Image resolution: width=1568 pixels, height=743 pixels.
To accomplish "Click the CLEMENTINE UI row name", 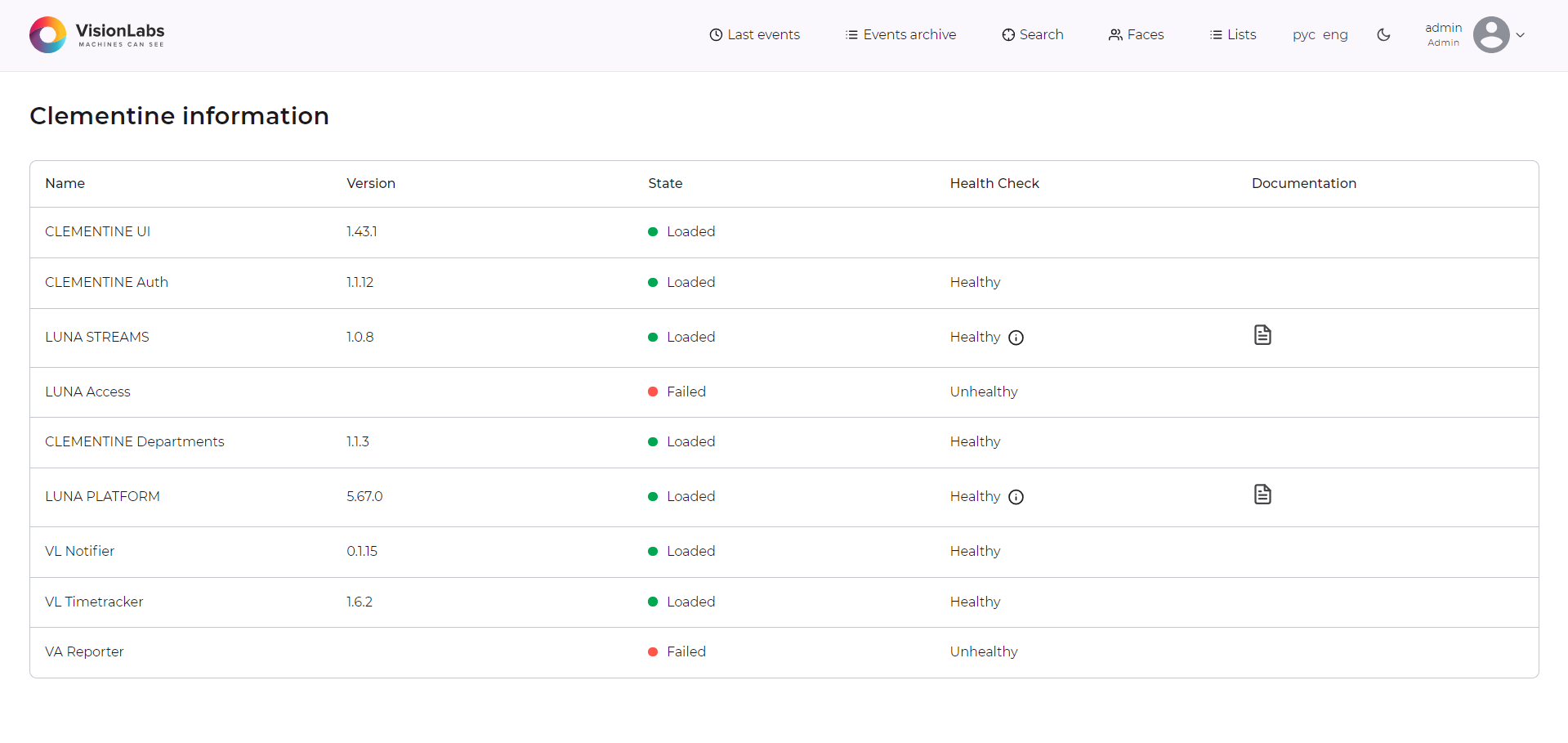I will tap(97, 232).
